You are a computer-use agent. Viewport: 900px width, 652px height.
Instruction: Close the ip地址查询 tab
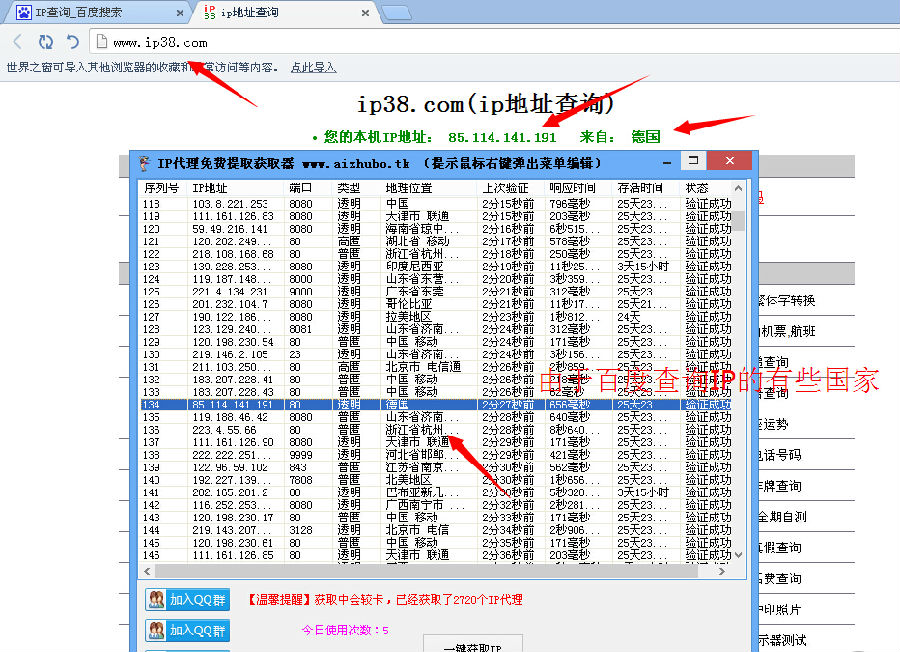click(x=365, y=13)
